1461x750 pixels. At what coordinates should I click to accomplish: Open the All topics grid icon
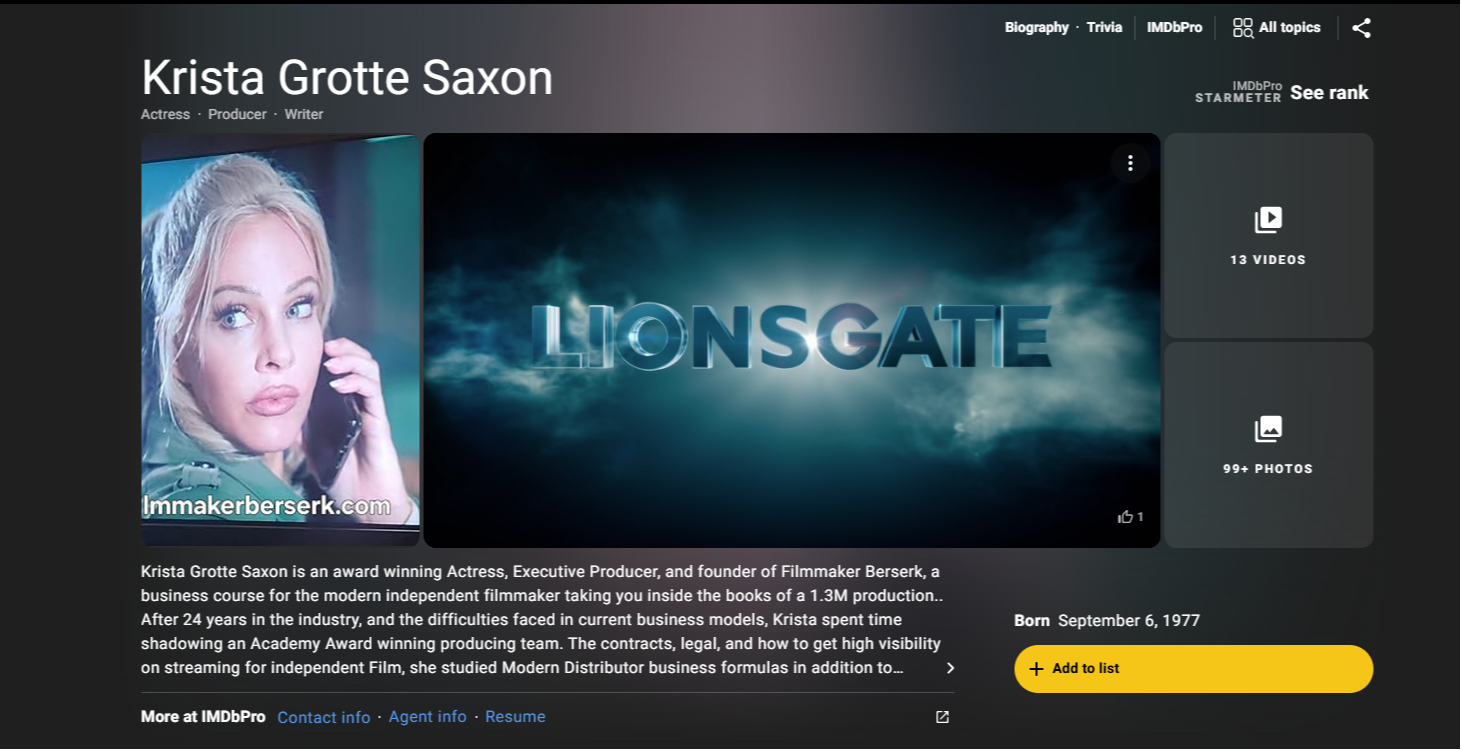pyautogui.click(x=1243, y=28)
